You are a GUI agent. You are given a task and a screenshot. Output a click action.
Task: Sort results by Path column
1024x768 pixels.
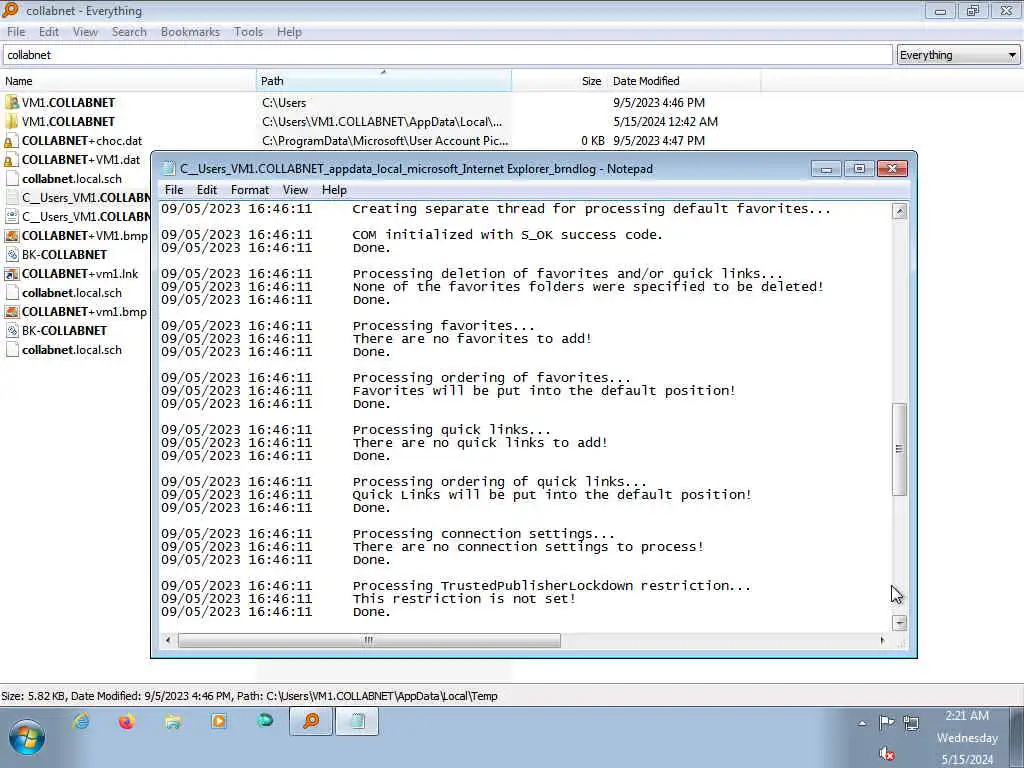click(384, 81)
